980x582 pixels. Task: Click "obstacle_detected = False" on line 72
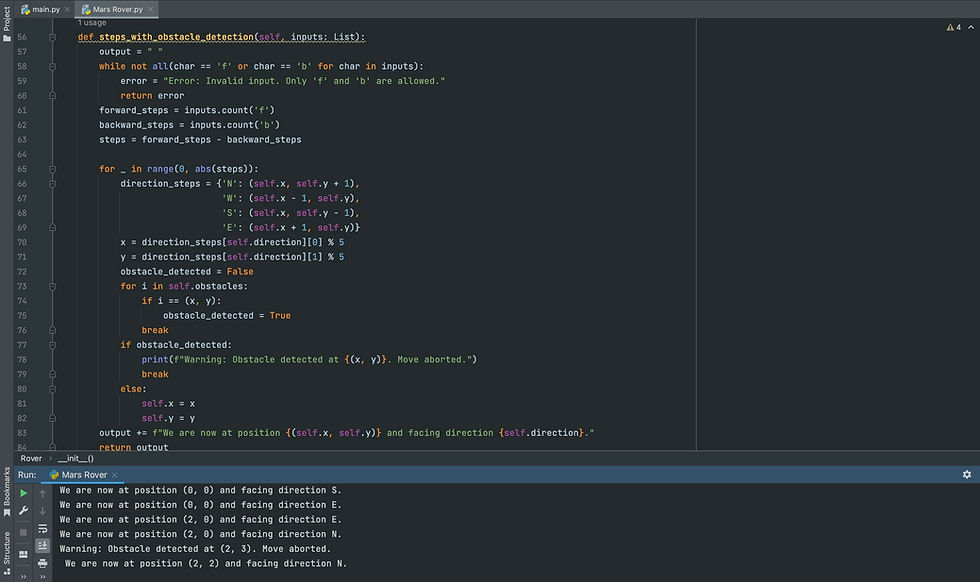[187, 272]
